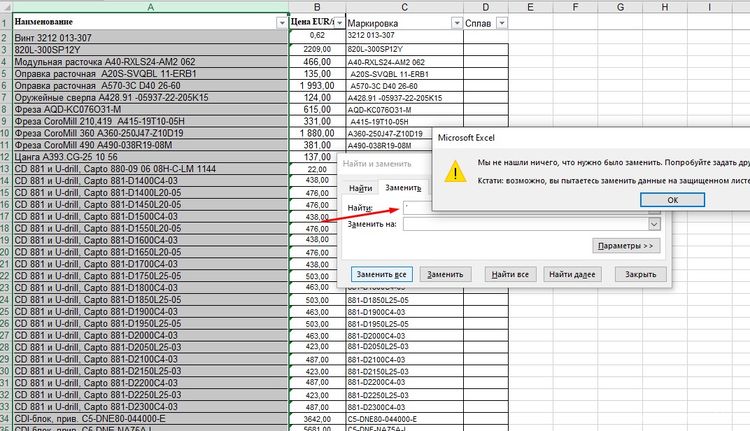Click the Параметры >> button
The image size is (750, 431).
click(x=626, y=246)
